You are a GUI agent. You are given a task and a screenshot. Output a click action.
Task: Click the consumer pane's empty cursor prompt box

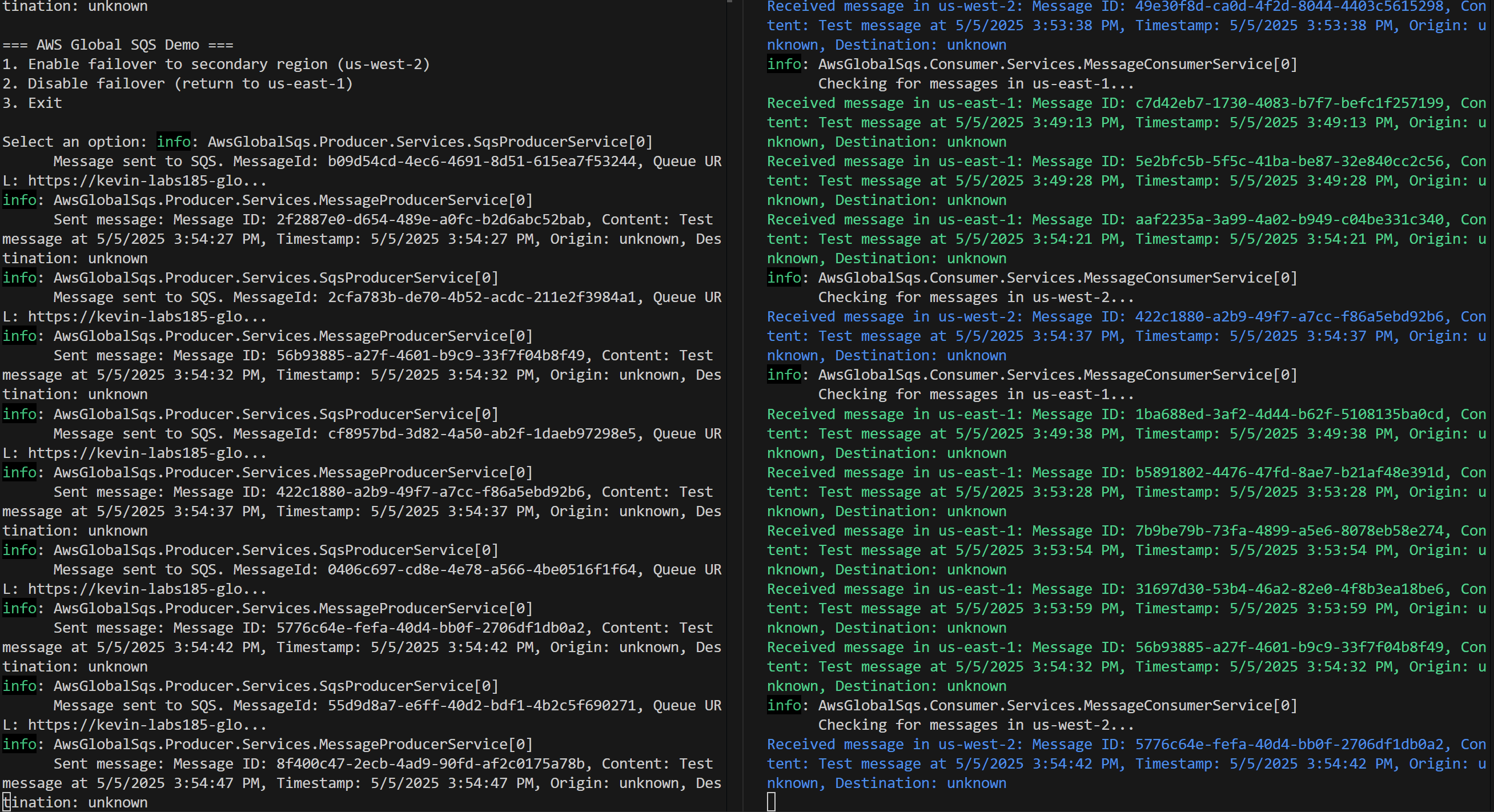[x=771, y=802]
